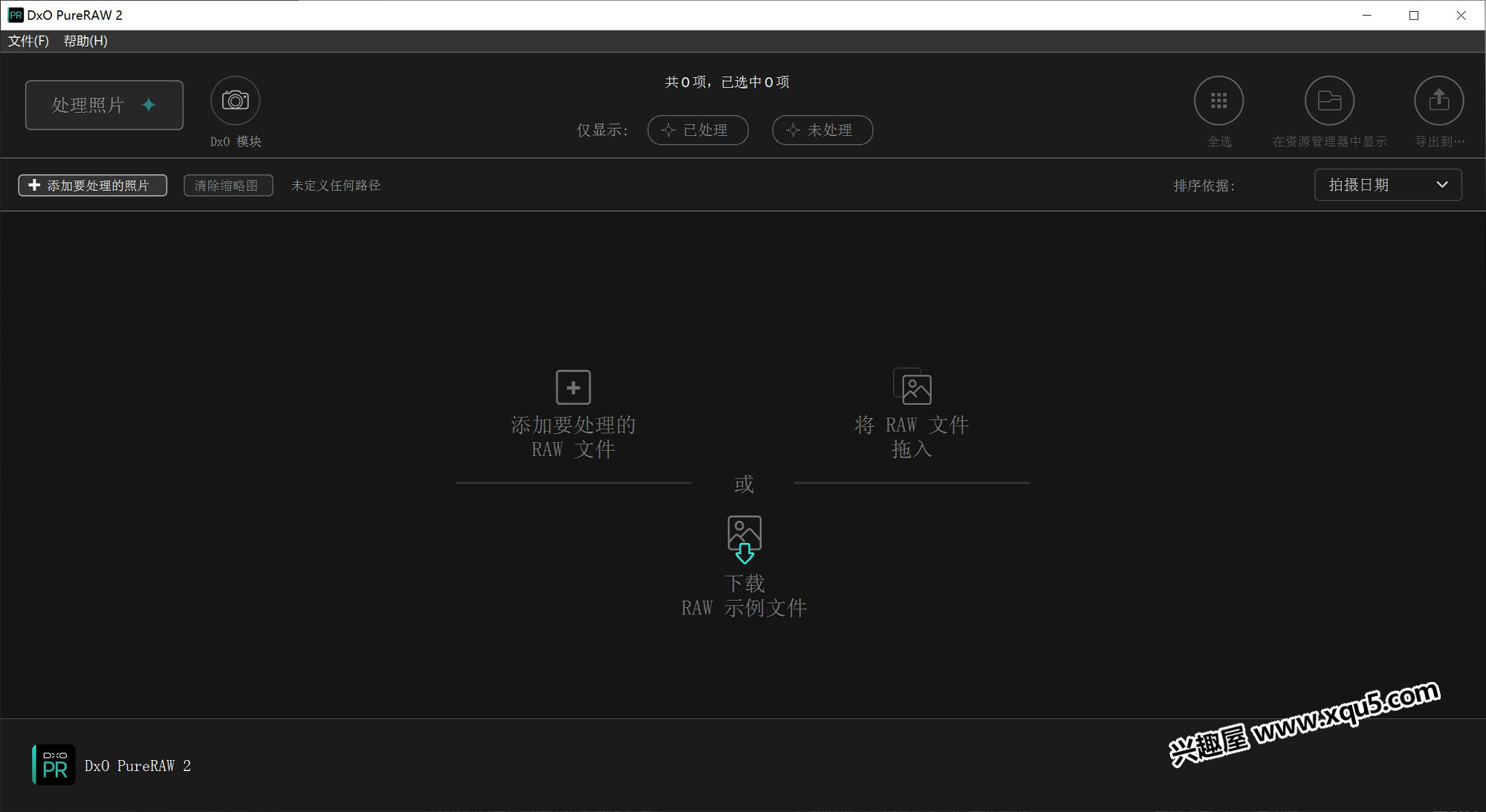1486x812 pixels.
Task: Click 下载 RAW 示例文件 text
Action: point(744,596)
